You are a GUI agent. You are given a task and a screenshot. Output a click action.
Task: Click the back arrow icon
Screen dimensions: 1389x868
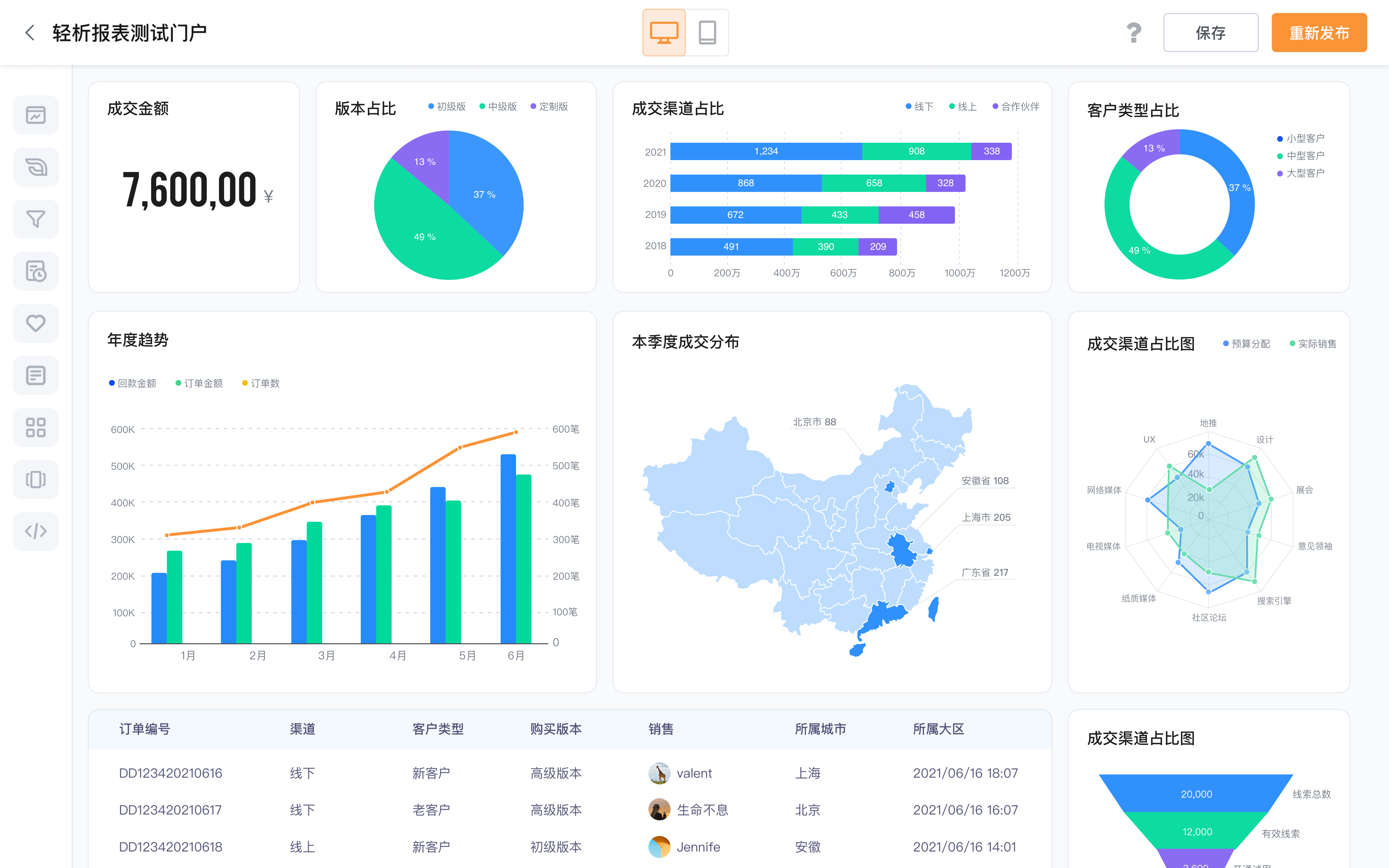tap(30, 33)
